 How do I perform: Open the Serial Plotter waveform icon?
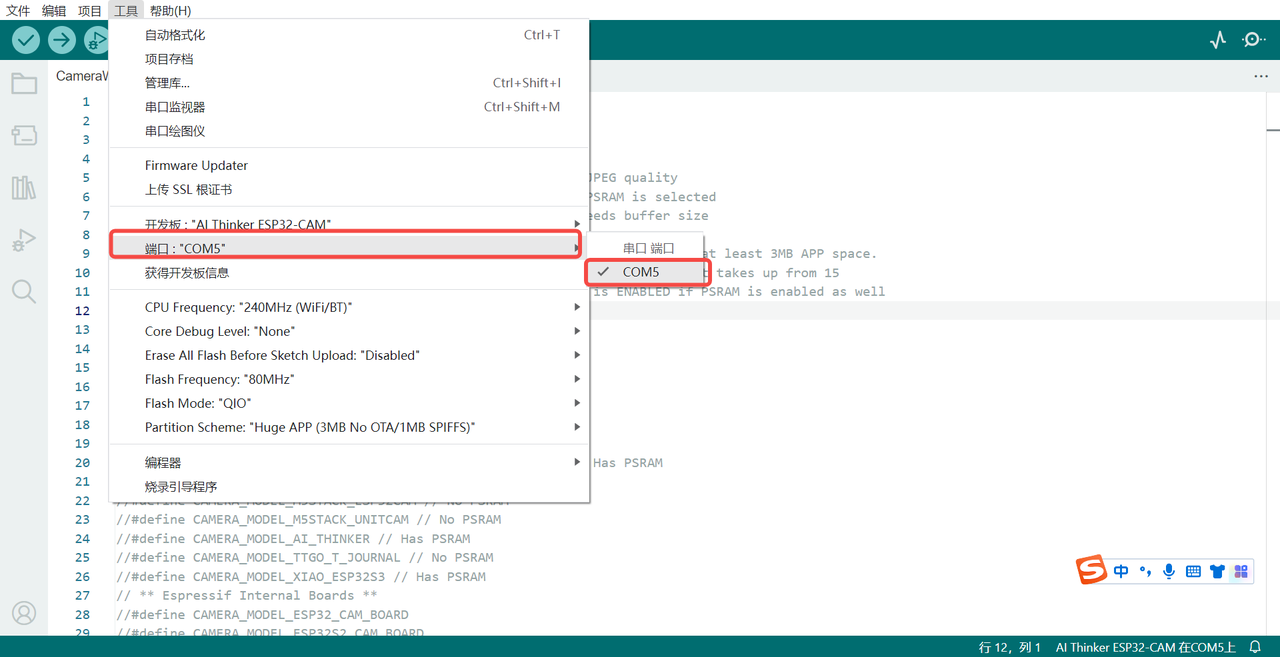coord(1218,40)
